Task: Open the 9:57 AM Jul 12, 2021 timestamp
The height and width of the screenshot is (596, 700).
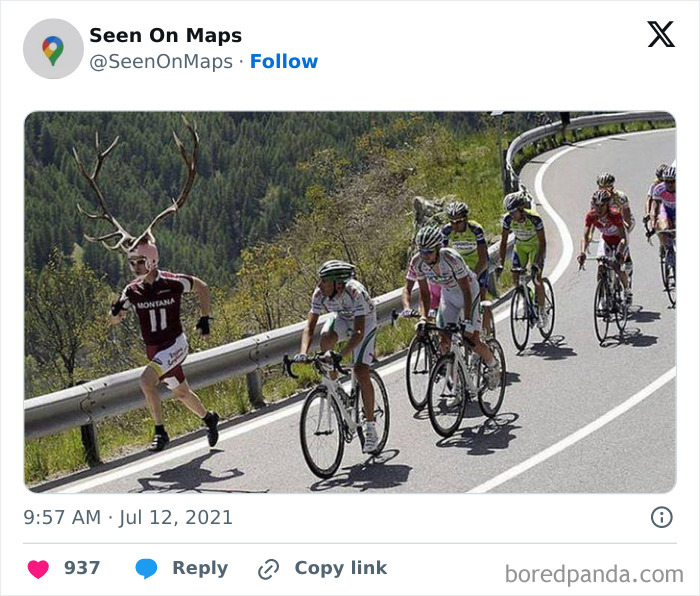Action: (x=128, y=517)
